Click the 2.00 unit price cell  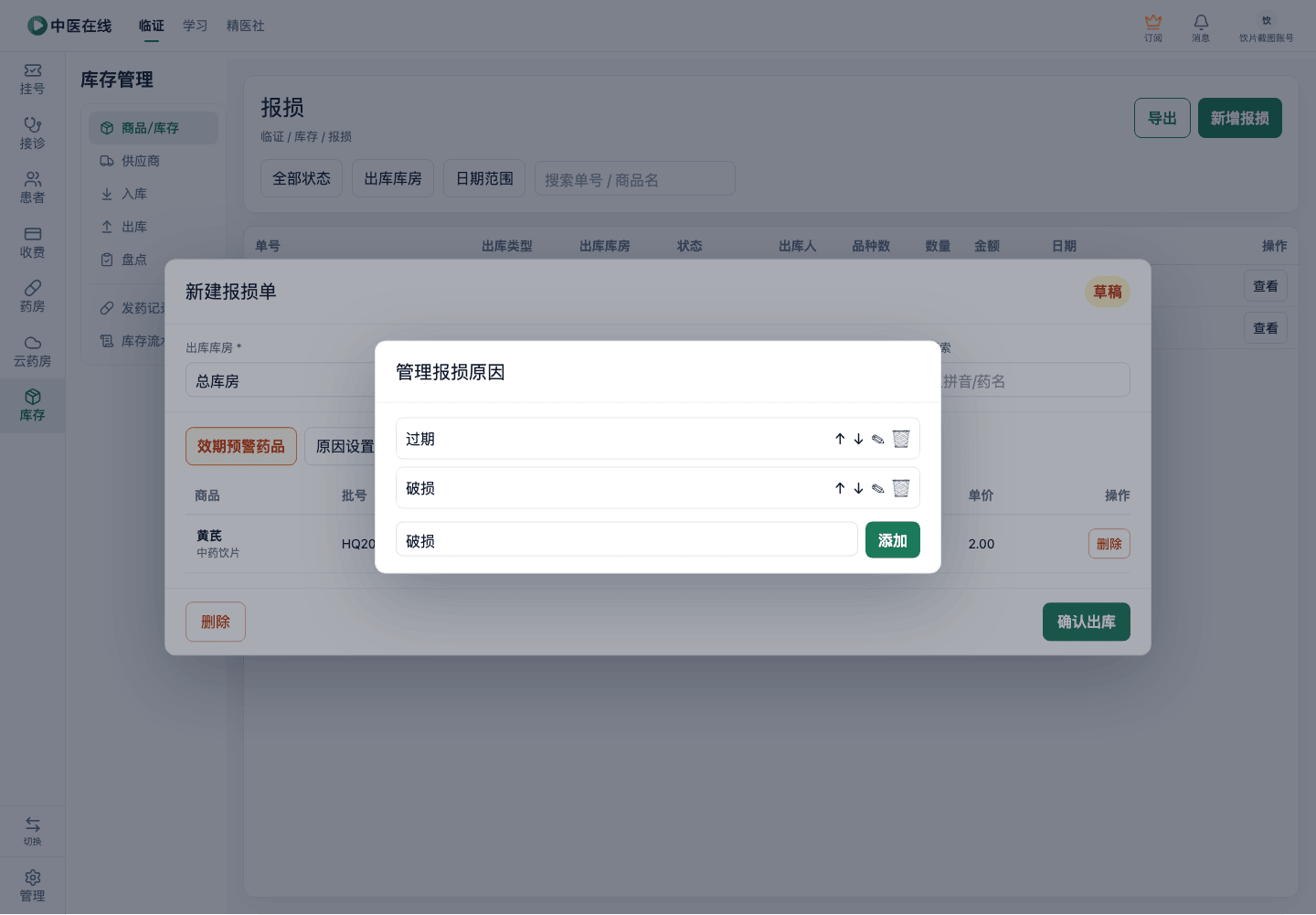tap(982, 544)
